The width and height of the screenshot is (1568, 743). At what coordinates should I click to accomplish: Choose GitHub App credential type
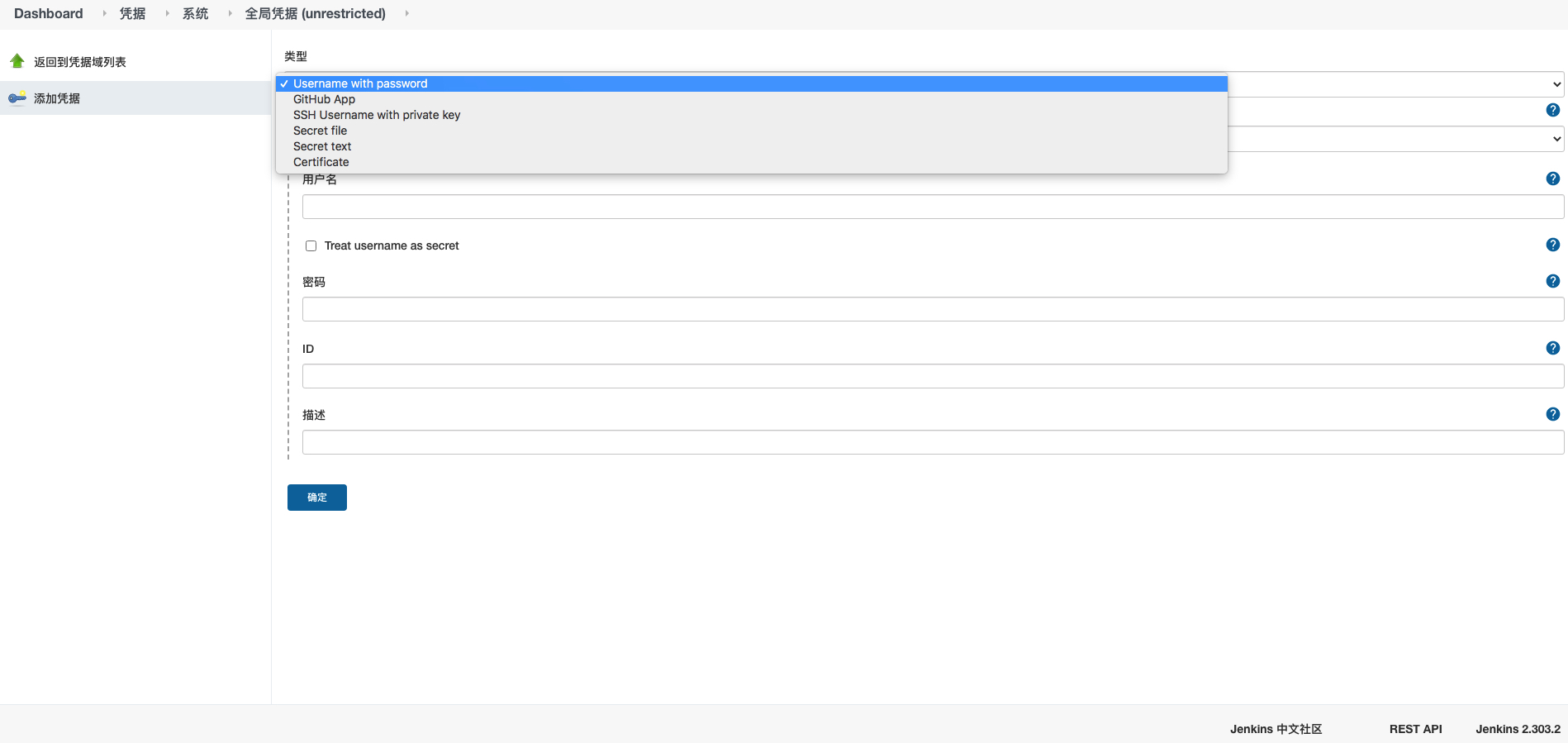coord(752,99)
